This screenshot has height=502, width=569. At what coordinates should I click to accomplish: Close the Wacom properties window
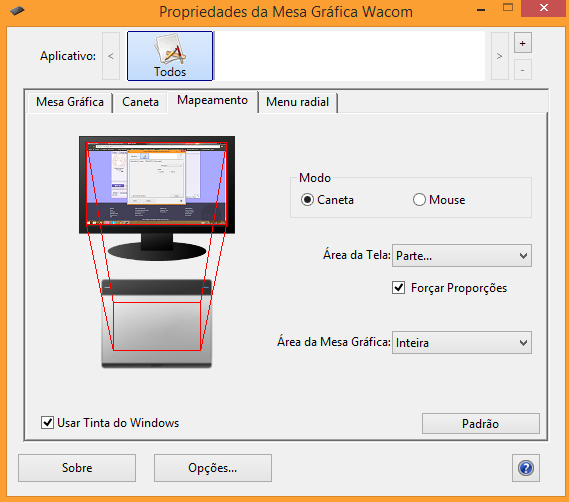click(x=544, y=8)
